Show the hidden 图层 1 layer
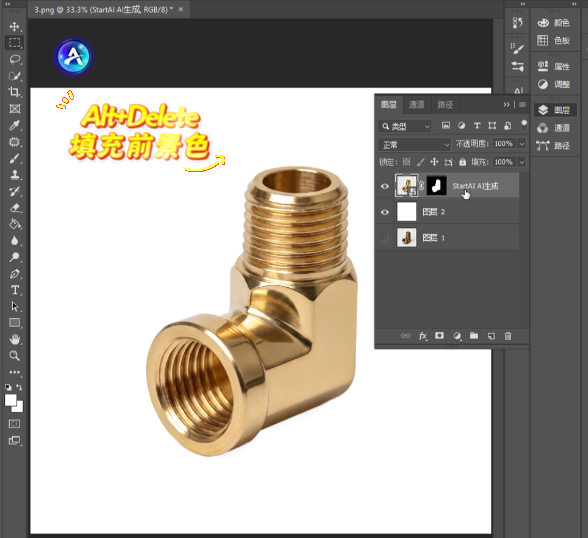This screenshot has width=588, height=538. coord(385,238)
